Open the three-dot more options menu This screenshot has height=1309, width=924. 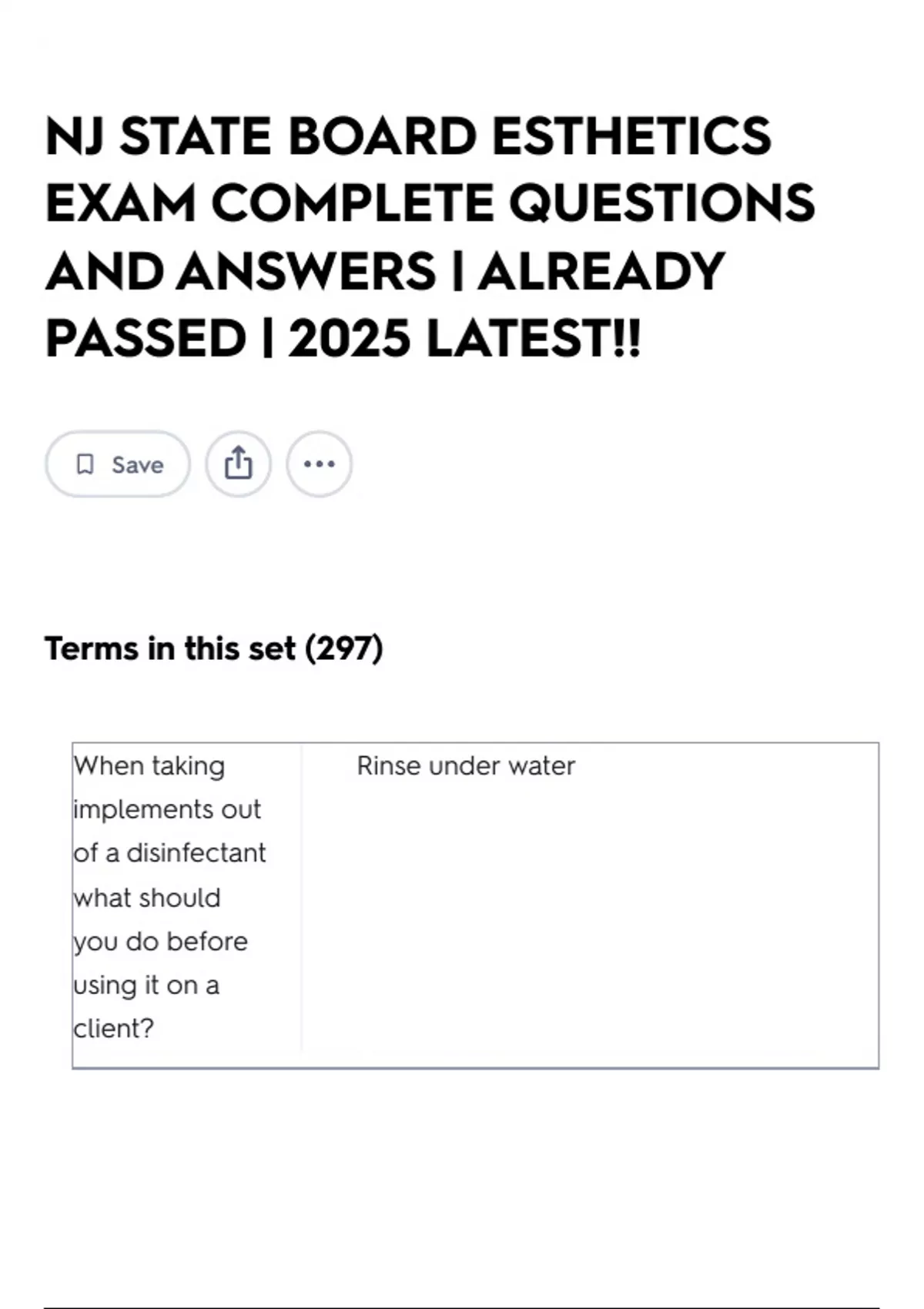click(319, 464)
